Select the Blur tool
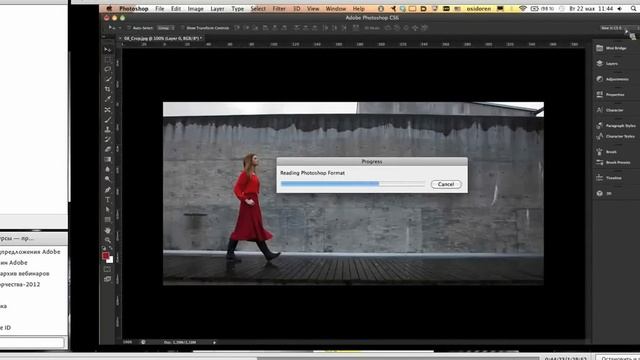Screen dimensions: 640x360 point(108,169)
